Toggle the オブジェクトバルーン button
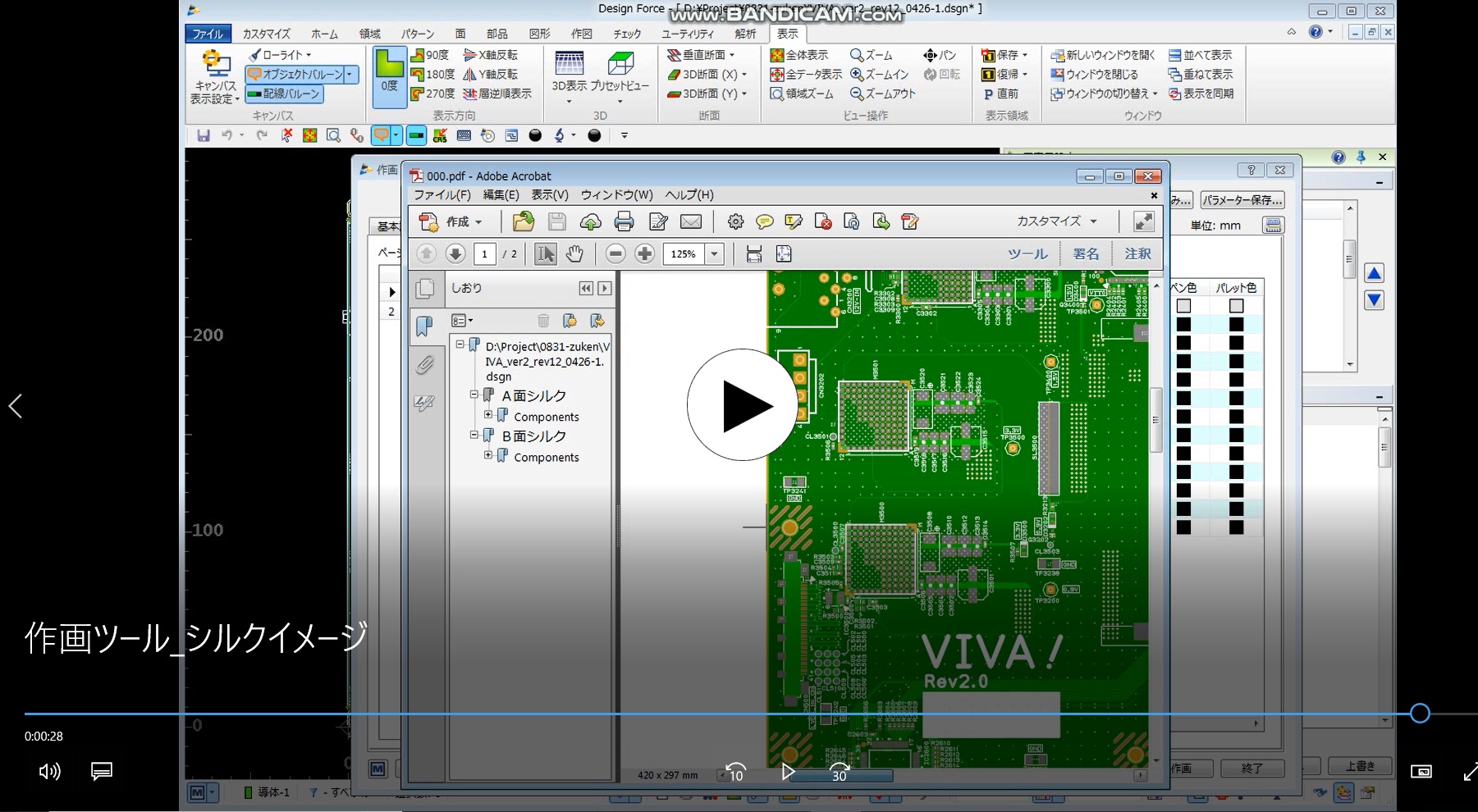 tap(295, 74)
